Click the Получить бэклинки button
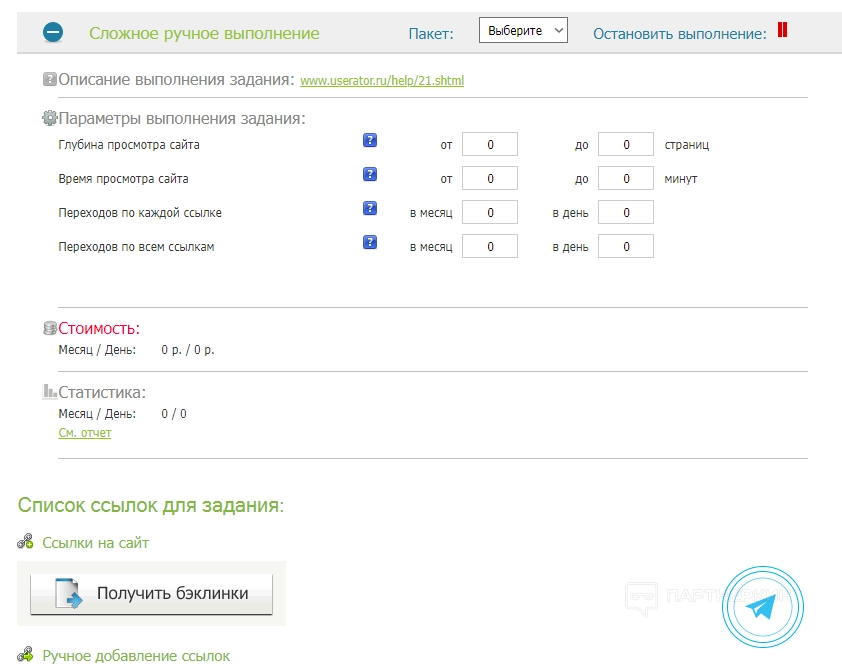Viewport: 842px width, 669px height. (151, 594)
